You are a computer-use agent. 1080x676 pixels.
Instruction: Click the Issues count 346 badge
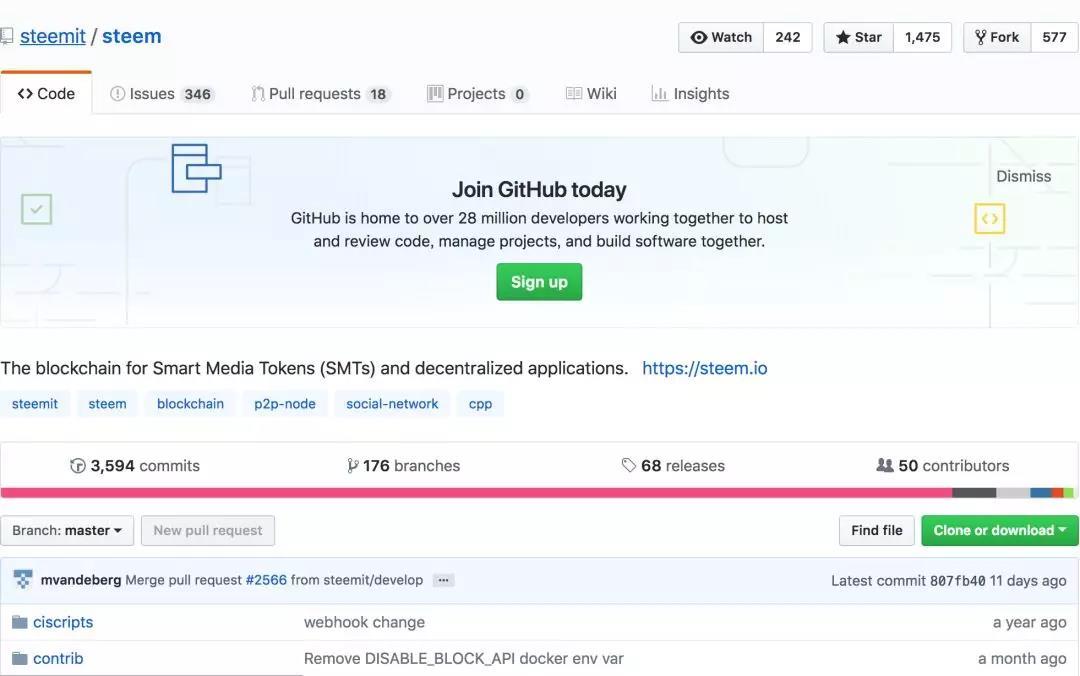click(x=198, y=94)
